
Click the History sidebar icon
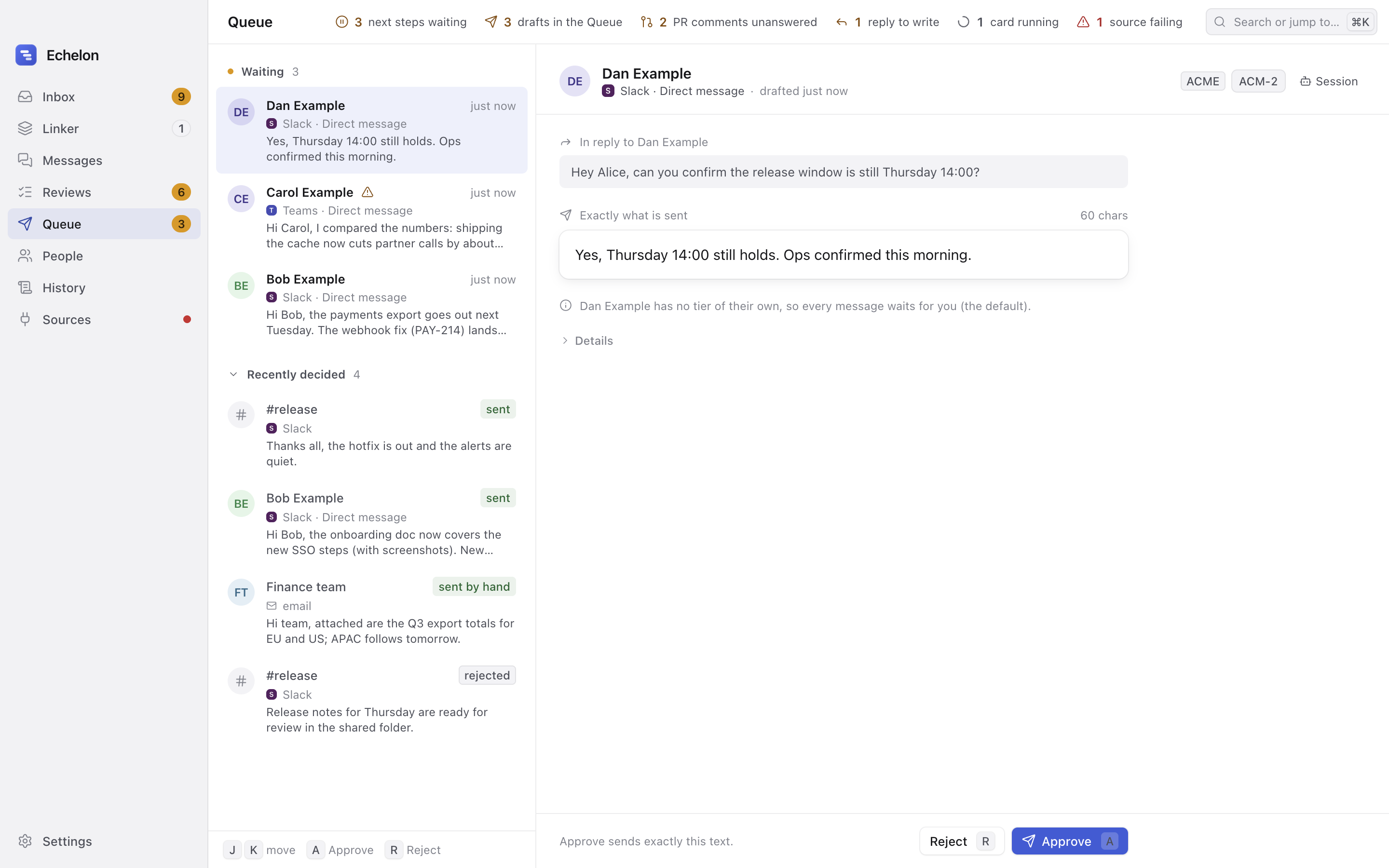pyautogui.click(x=25, y=287)
